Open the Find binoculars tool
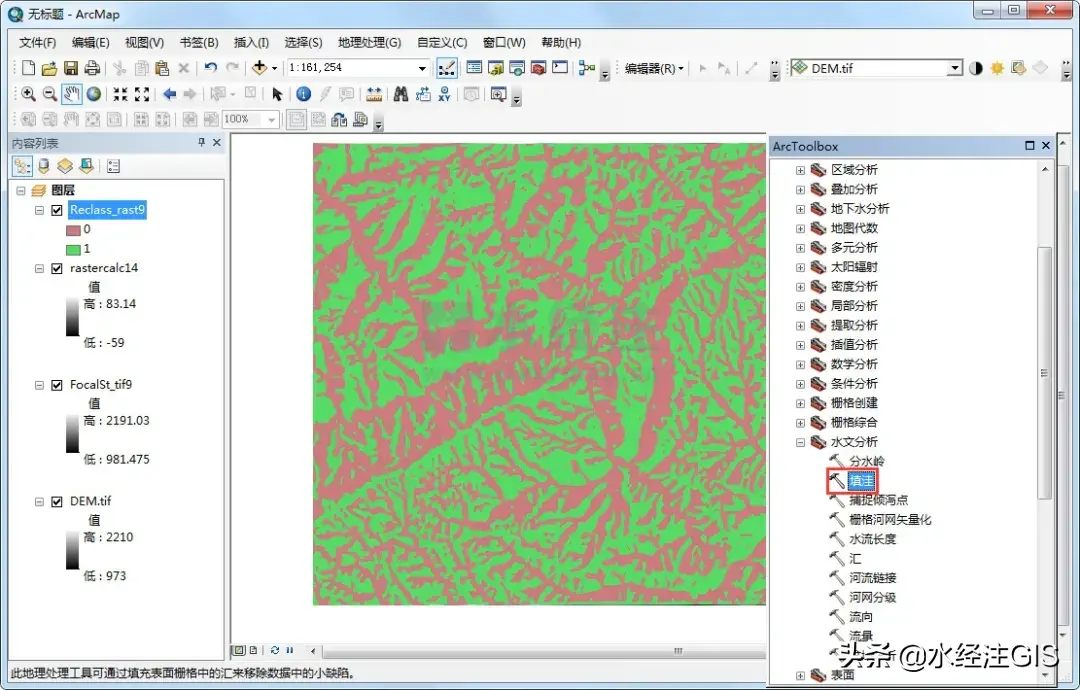Screen dimensions: 1080x690 [x=400, y=94]
